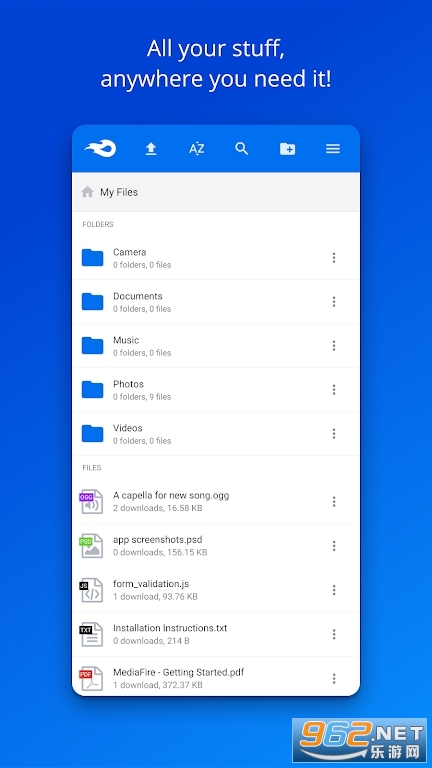Tap the TXT document file icon
432x768 pixels.
point(92,634)
